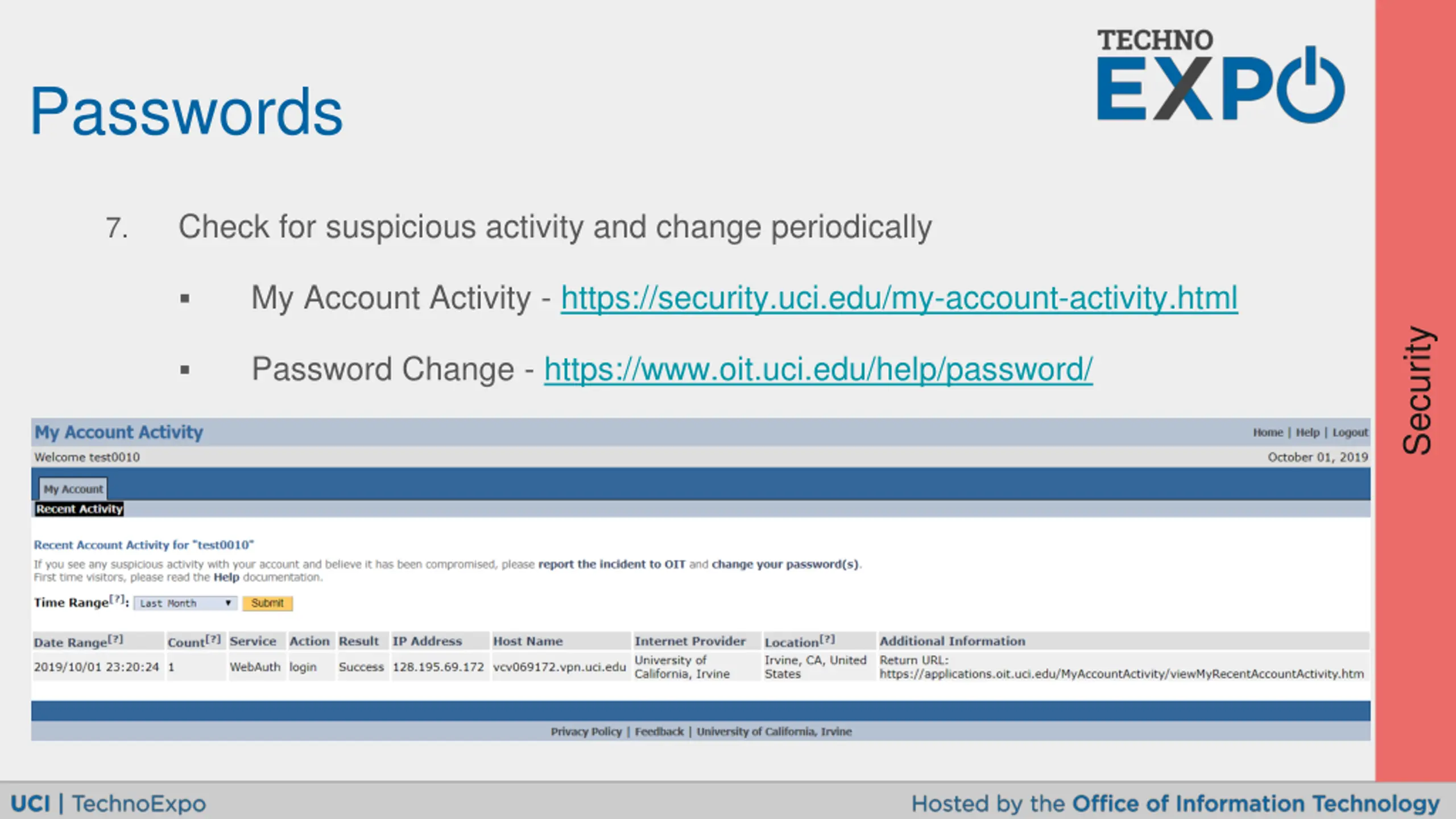Click the Count column help marker
This screenshot has width=1456, height=819.
213,639
